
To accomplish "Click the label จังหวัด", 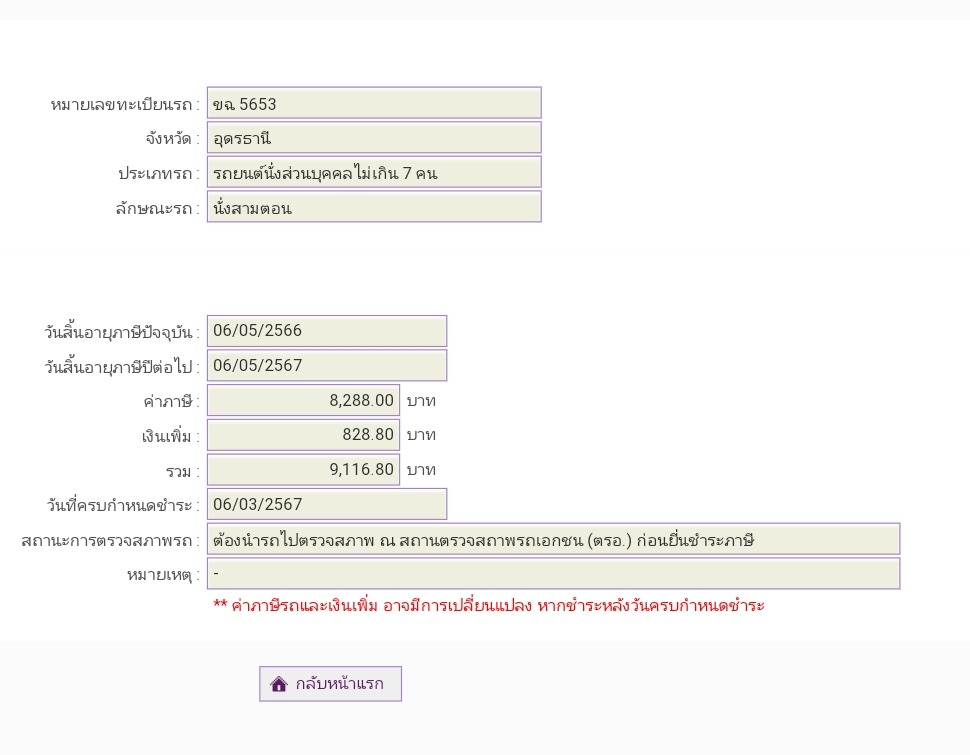I will coord(173,139).
